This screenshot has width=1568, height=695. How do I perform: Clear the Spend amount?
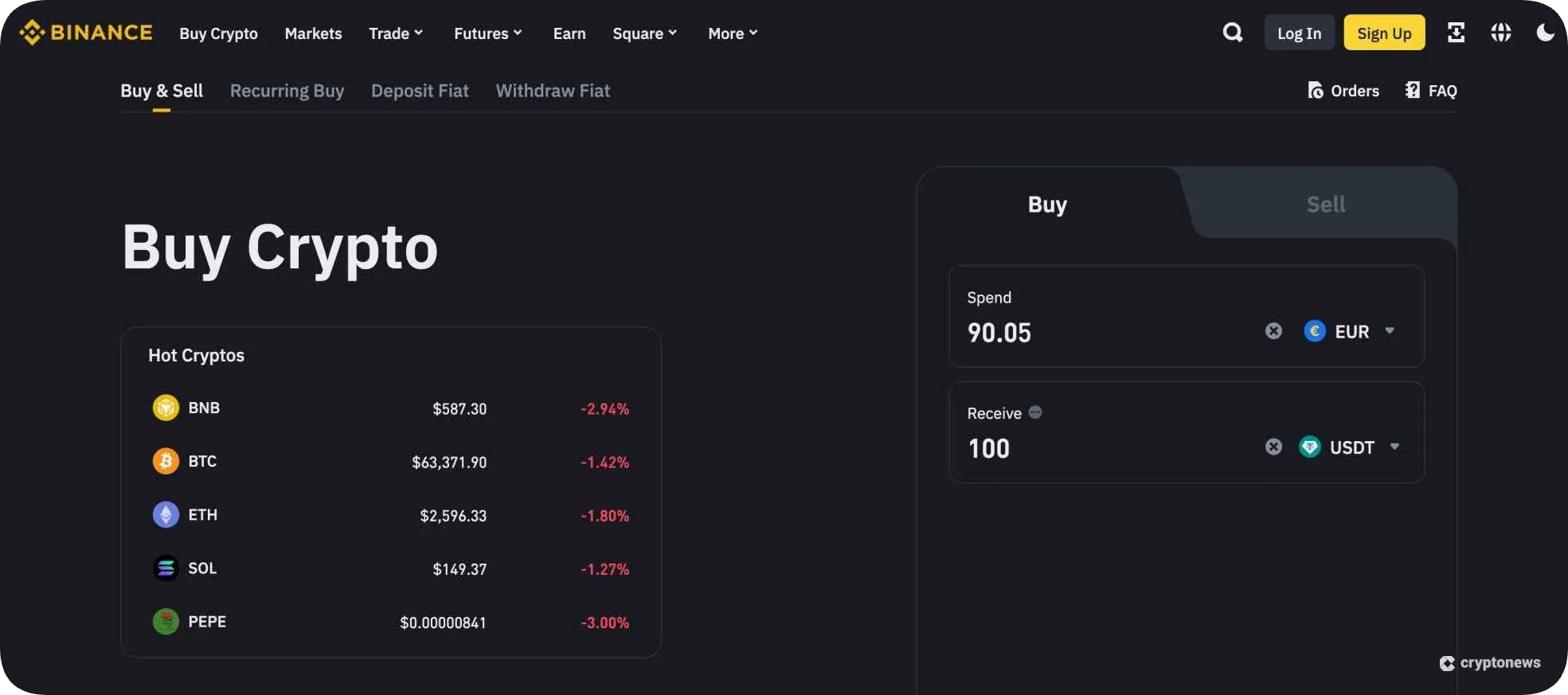1273,331
